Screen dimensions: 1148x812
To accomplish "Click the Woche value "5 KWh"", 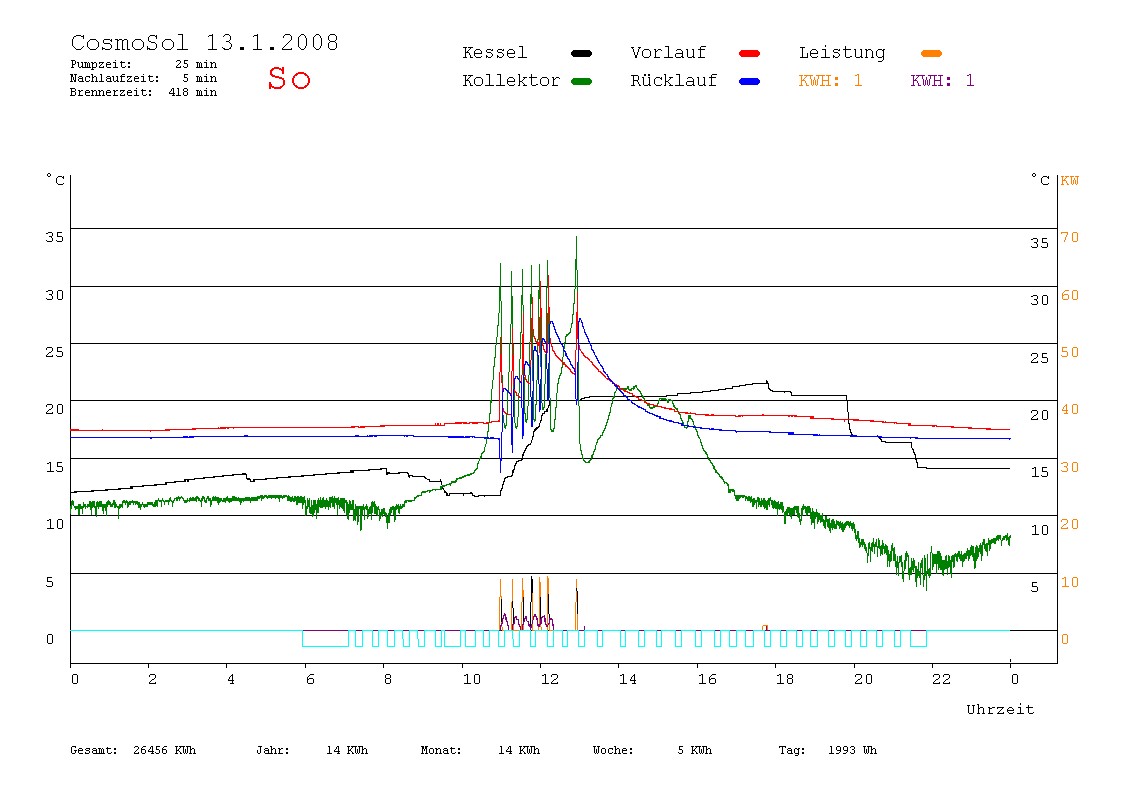I will coord(695,750).
